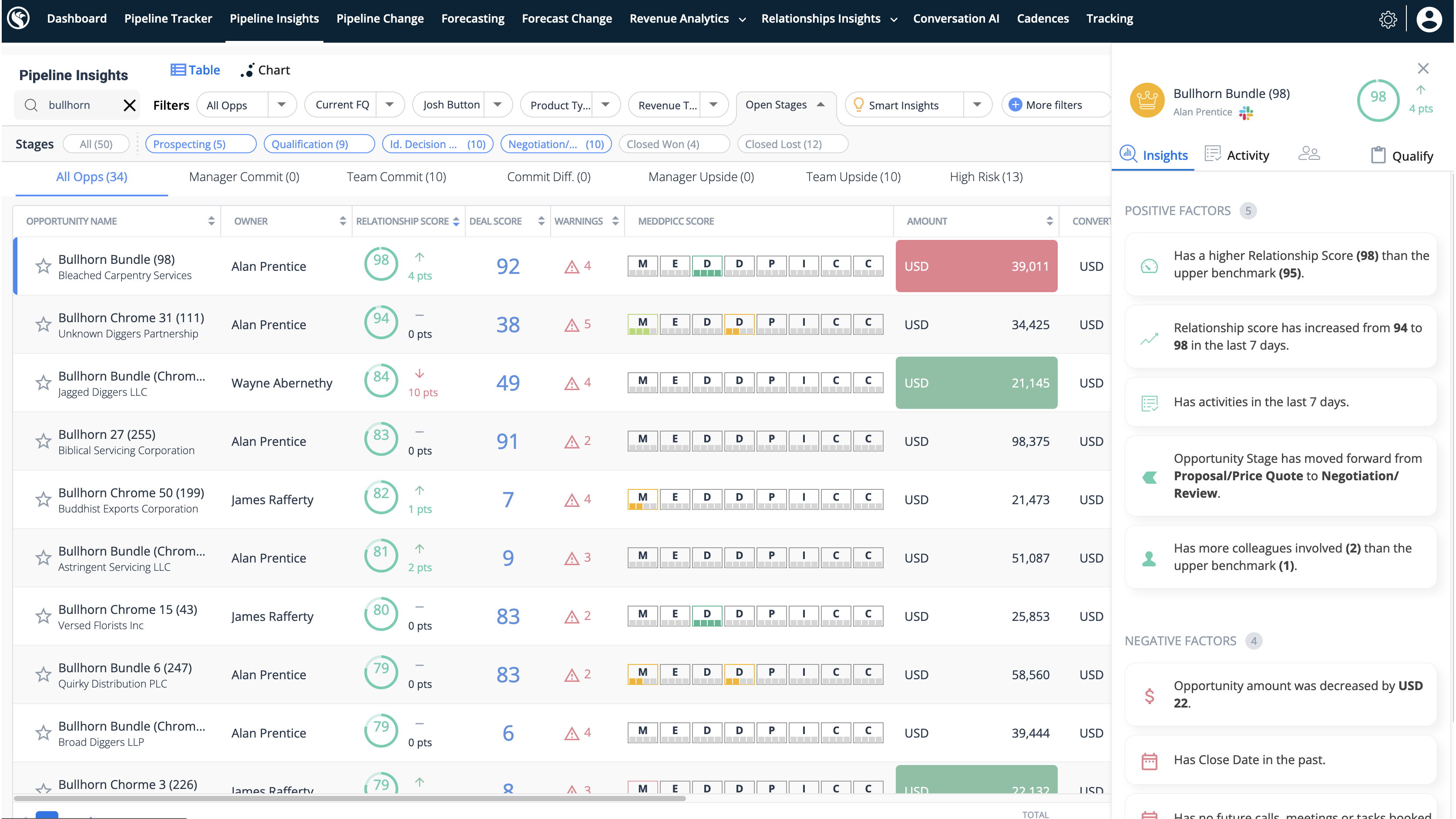
Task: Switch to the Activity tab
Action: tap(1238, 154)
